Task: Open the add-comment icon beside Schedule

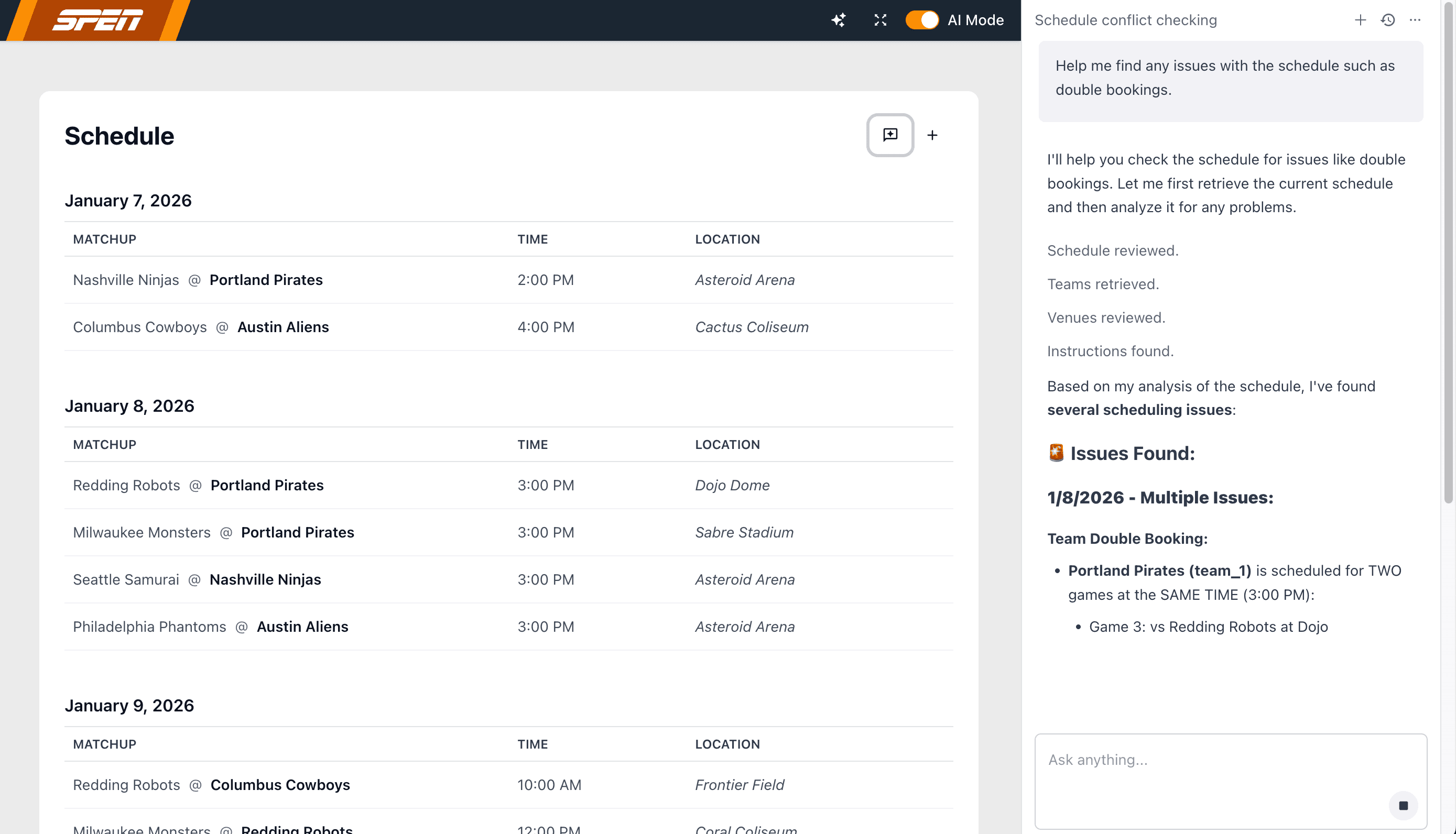Action: point(890,135)
